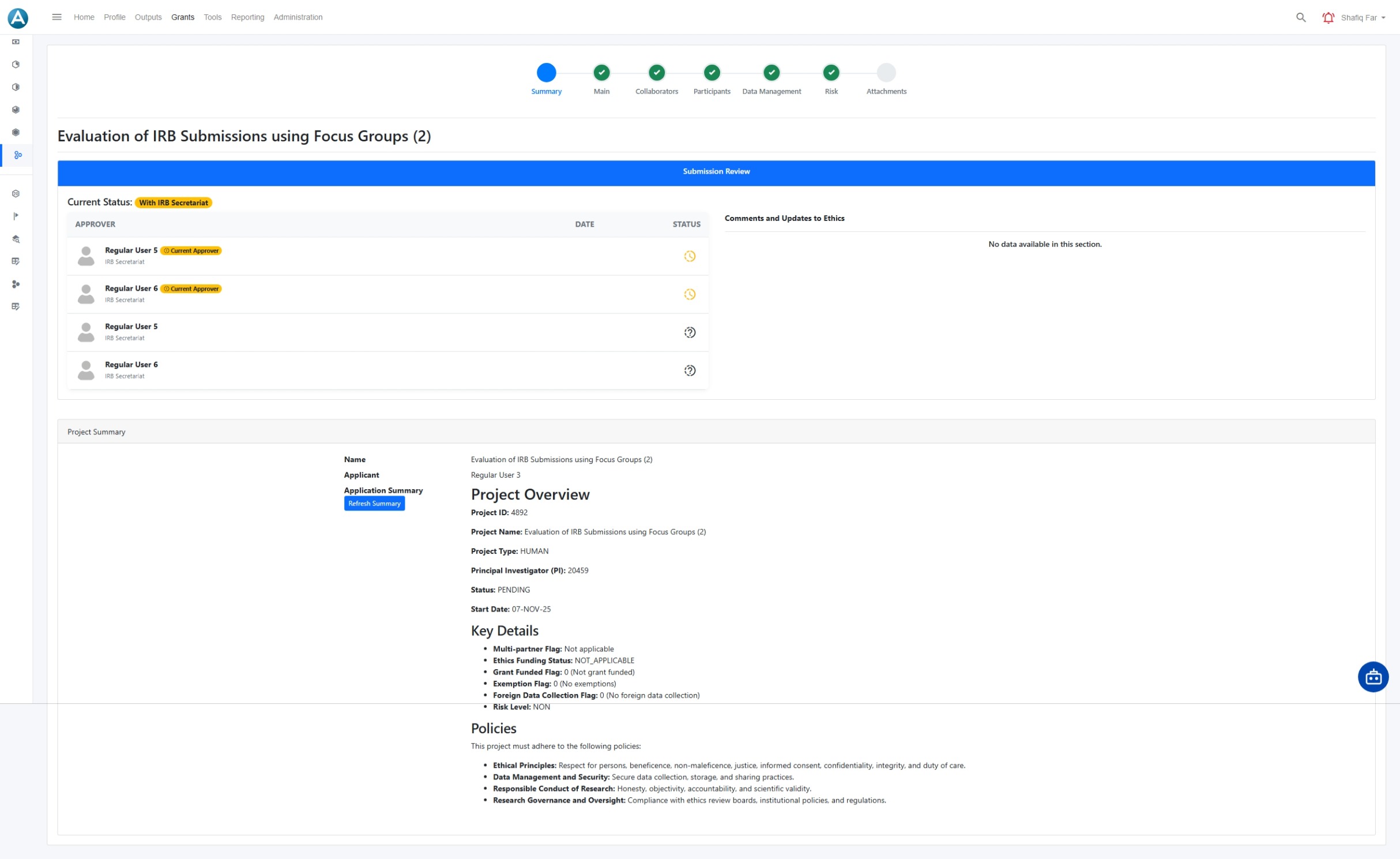Open the hamburger navigation menu
Viewport: 1400px width, 859px height.
[x=57, y=17]
